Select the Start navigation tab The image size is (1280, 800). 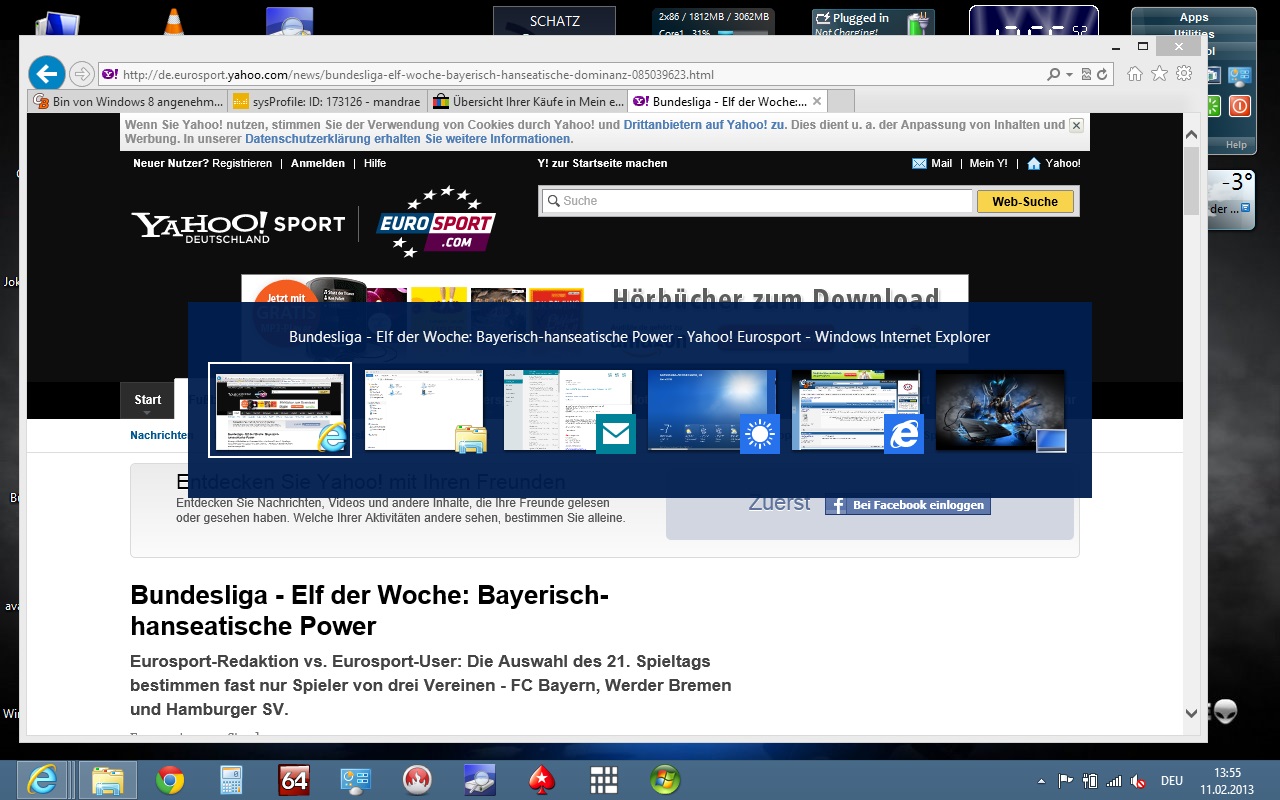[148, 400]
